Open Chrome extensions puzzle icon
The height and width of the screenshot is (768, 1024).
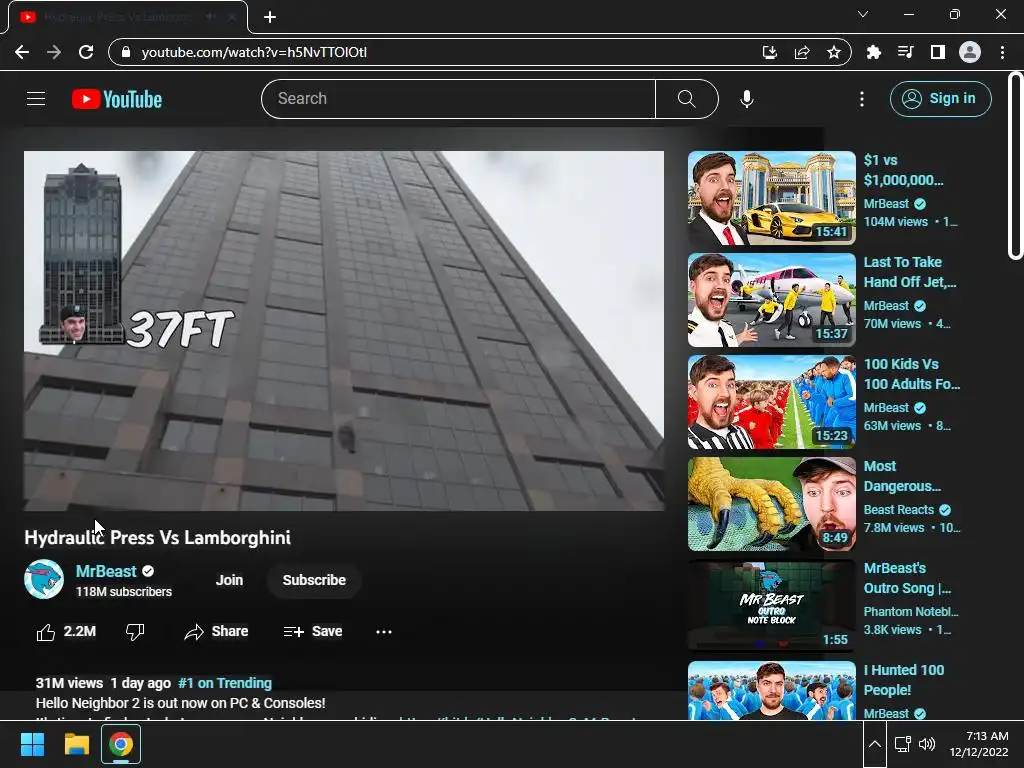[x=873, y=52]
